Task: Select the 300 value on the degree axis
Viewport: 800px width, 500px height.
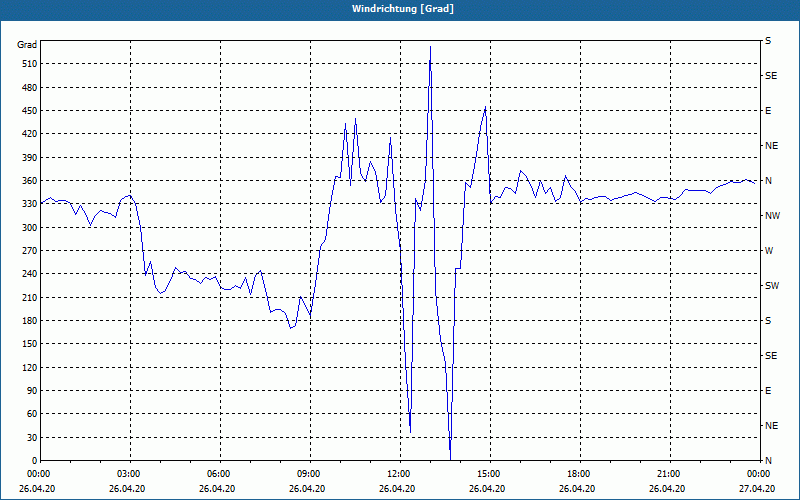Action: (29, 228)
